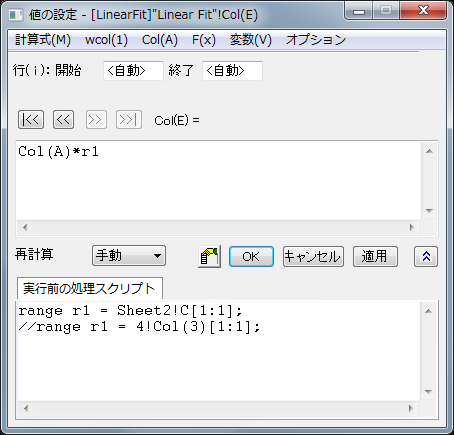This screenshot has width=454, height=435.
Task: Select the 実行前の処理スクリプト tab
Action: click(x=90, y=288)
